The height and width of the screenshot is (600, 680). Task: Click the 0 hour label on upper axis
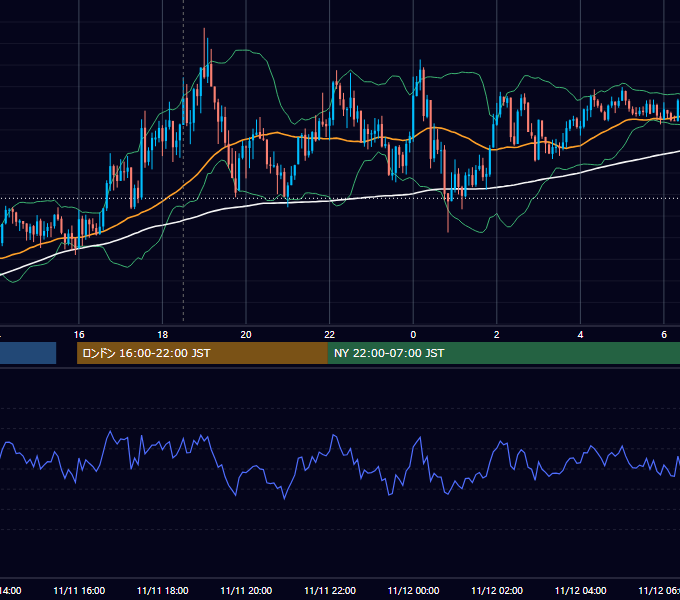tap(413, 335)
